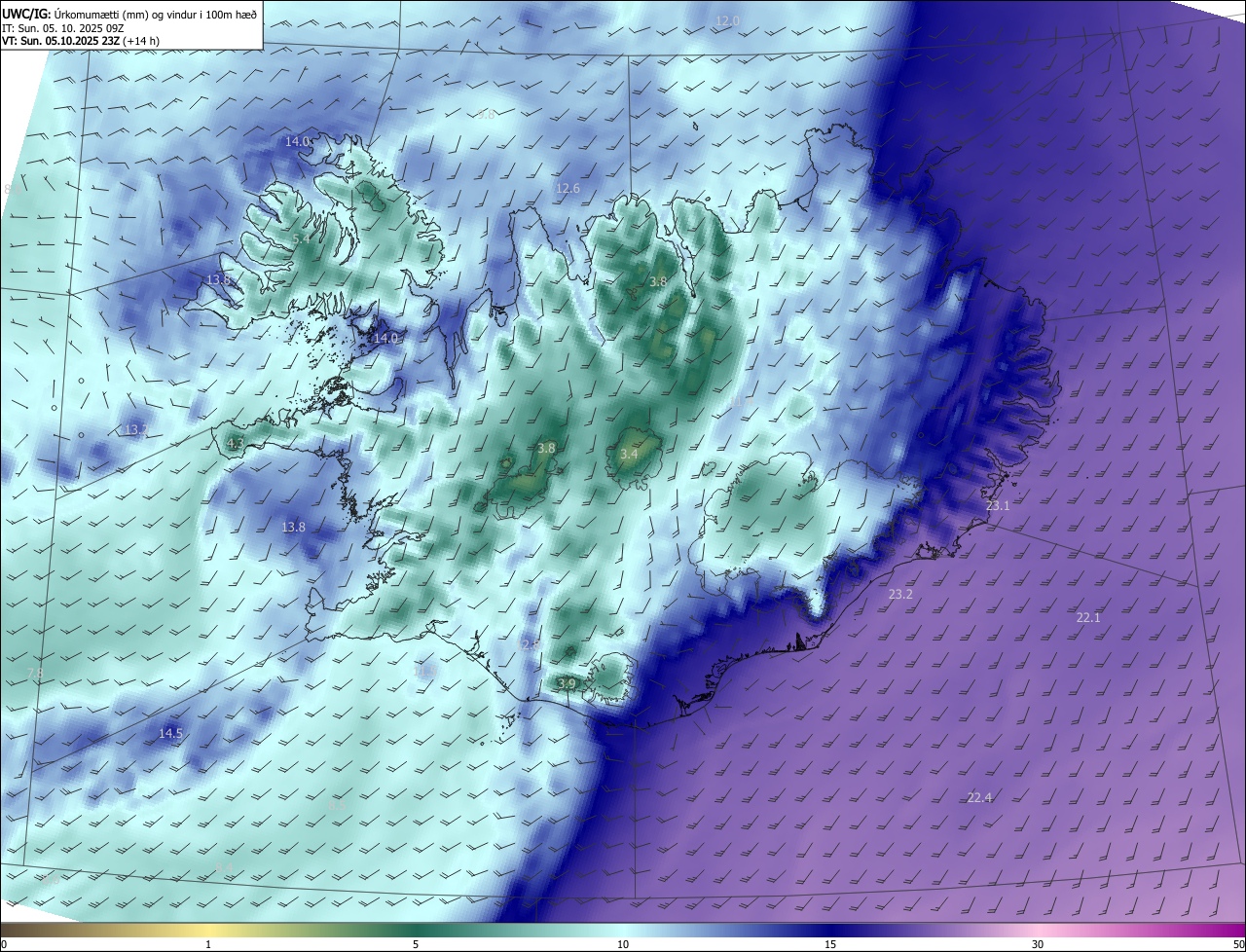This screenshot has height=952, width=1246.
Task: Click the precipitation color scale bar
Action: [623, 931]
